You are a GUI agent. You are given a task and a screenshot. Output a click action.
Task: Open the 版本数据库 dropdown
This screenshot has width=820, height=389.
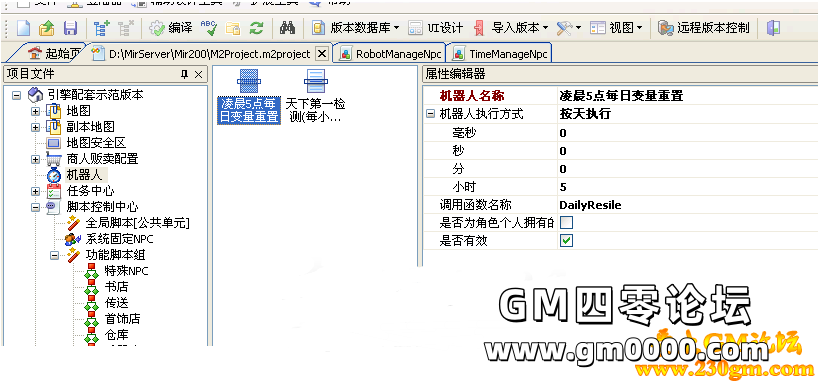pos(356,28)
